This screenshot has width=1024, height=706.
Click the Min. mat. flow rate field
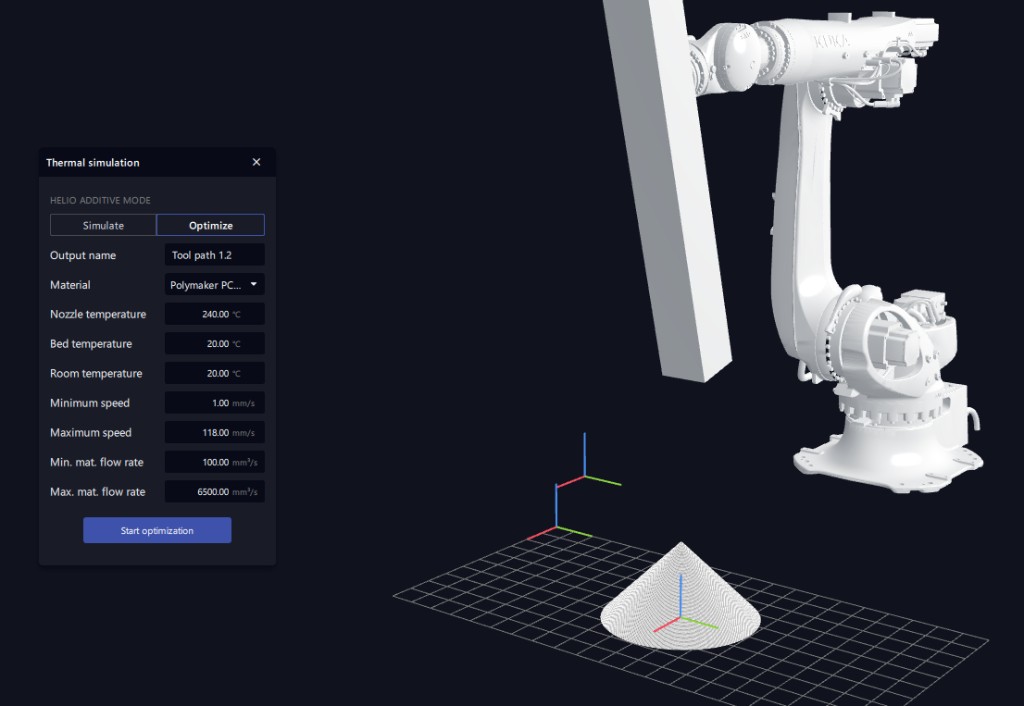tap(213, 461)
